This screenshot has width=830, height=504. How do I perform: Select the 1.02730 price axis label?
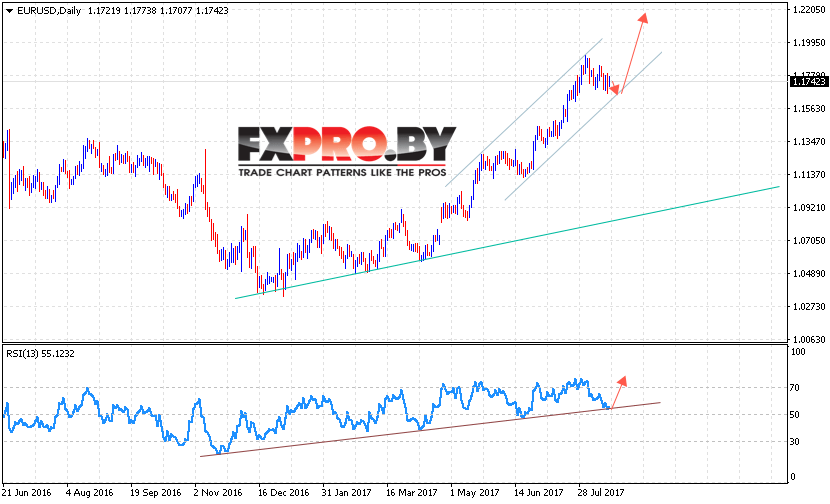pos(809,307)
